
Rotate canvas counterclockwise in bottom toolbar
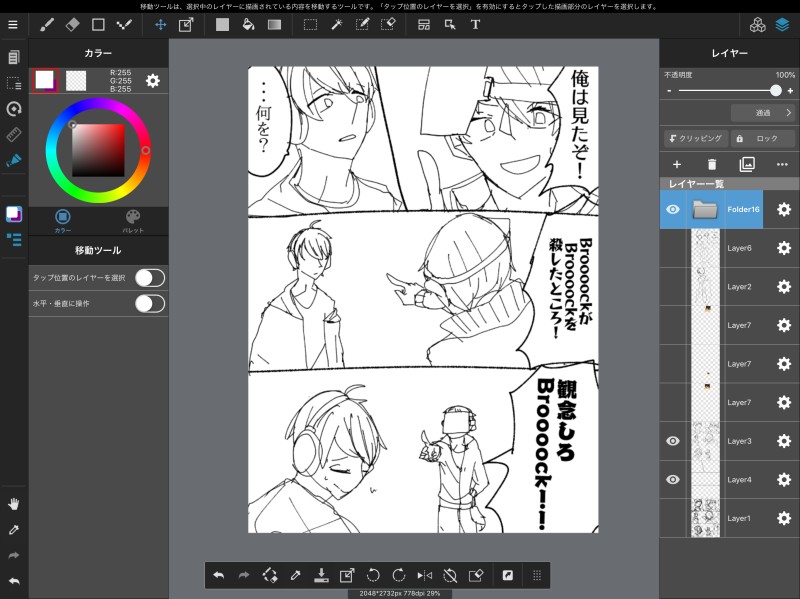pyautogui.click(x=373, y=576)
